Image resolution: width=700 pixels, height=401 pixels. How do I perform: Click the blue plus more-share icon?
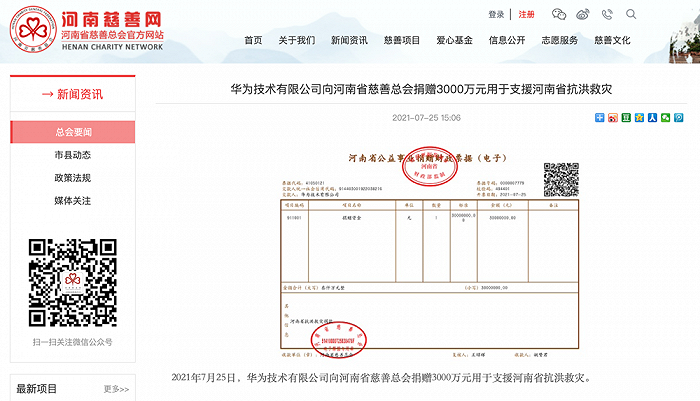pyautogui.click(x=600, y=117)
